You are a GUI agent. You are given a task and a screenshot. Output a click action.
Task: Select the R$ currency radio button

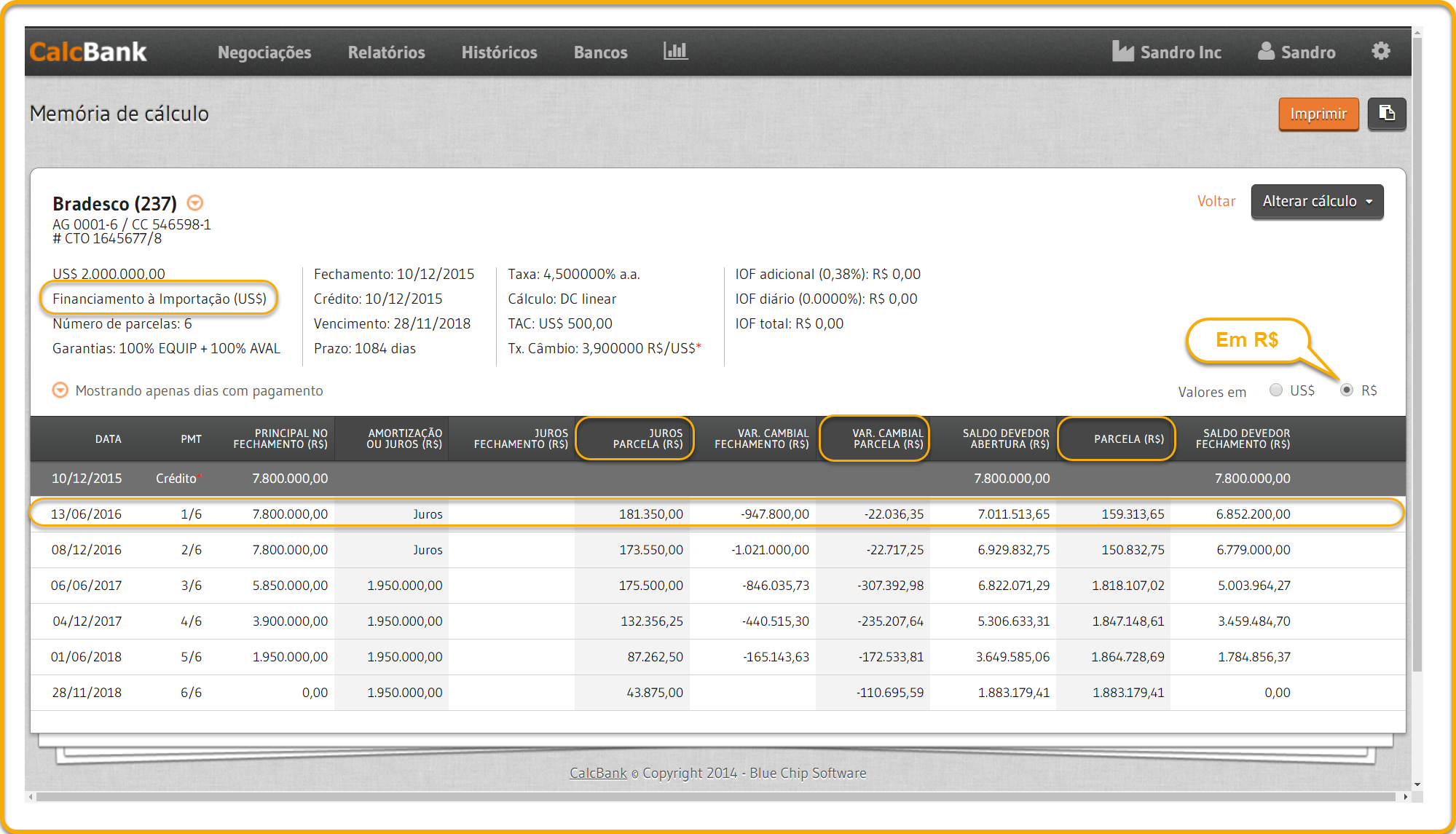click(x=1347, y=390)
